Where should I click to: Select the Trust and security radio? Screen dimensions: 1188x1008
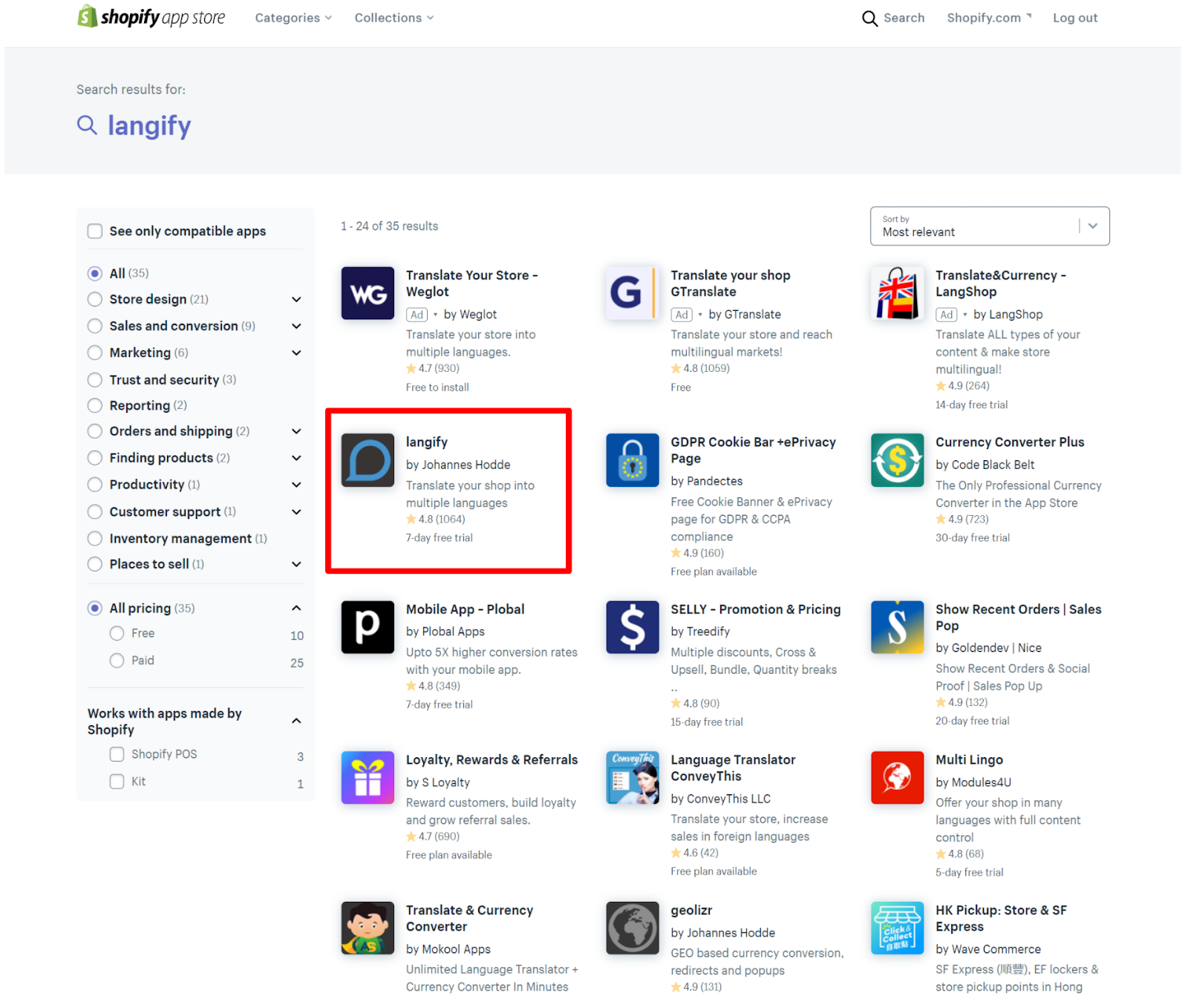[95, 380]
